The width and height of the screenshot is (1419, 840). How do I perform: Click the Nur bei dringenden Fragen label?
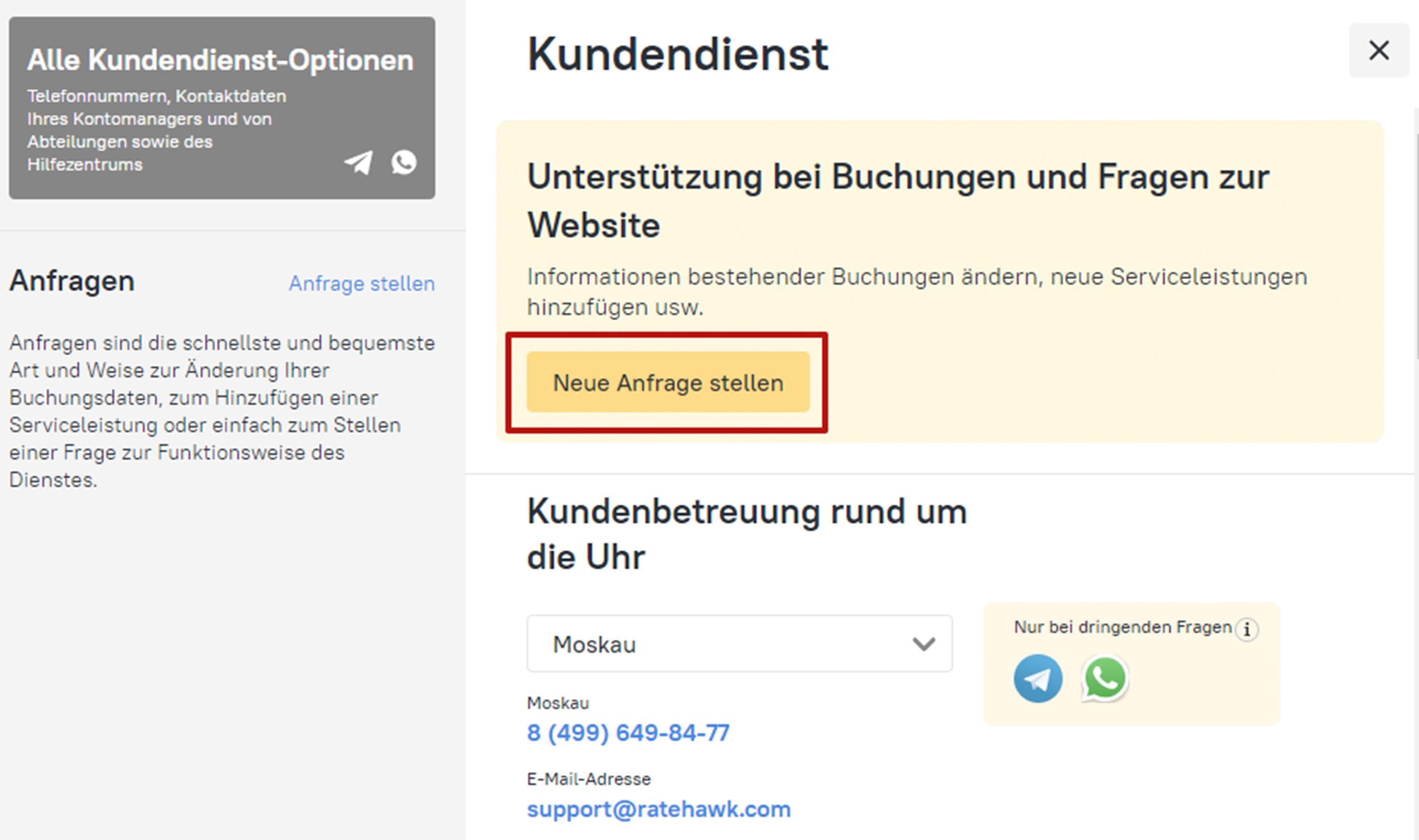click(x=1122, y=627)
